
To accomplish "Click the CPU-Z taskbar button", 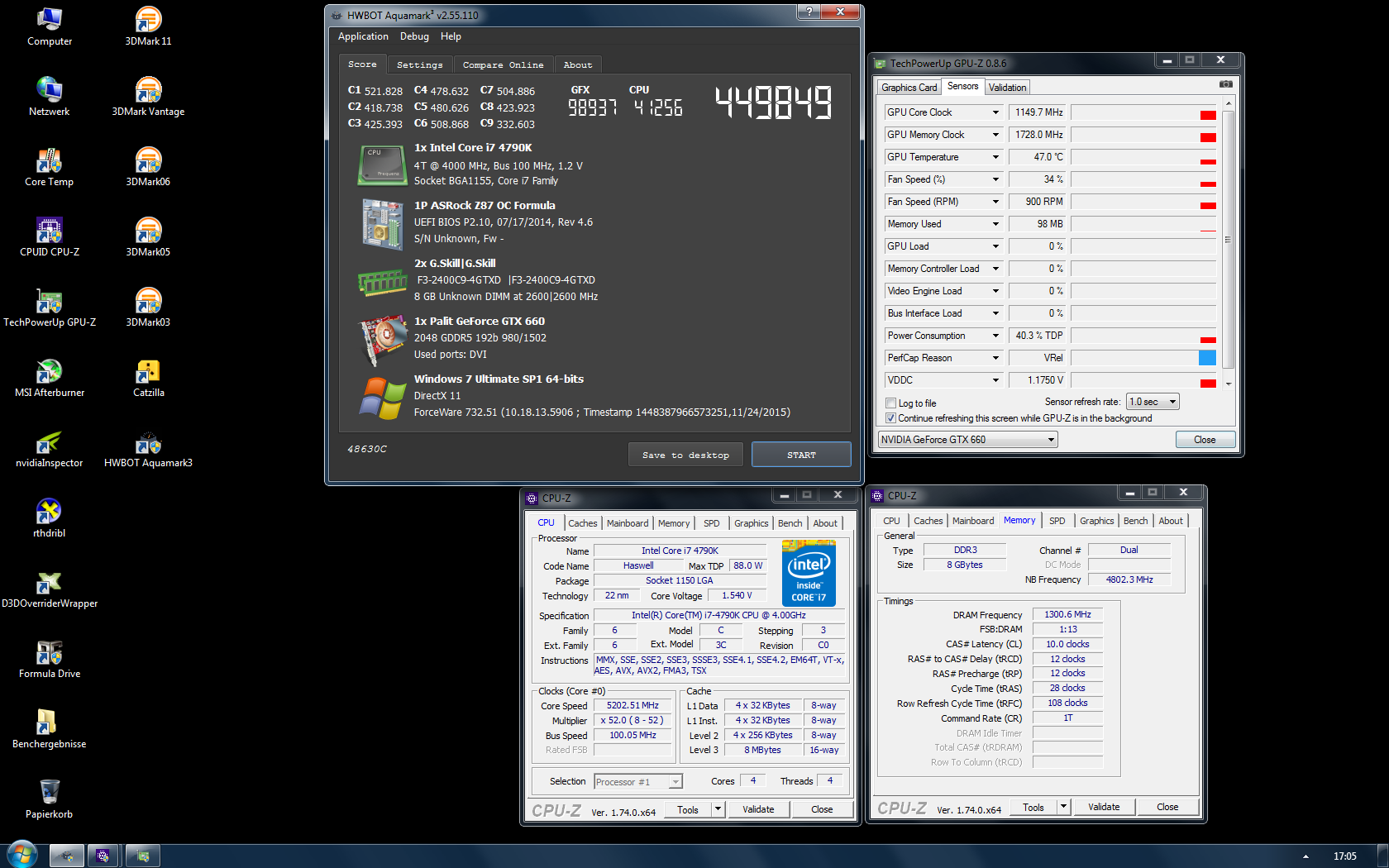I will pos(103,856).
